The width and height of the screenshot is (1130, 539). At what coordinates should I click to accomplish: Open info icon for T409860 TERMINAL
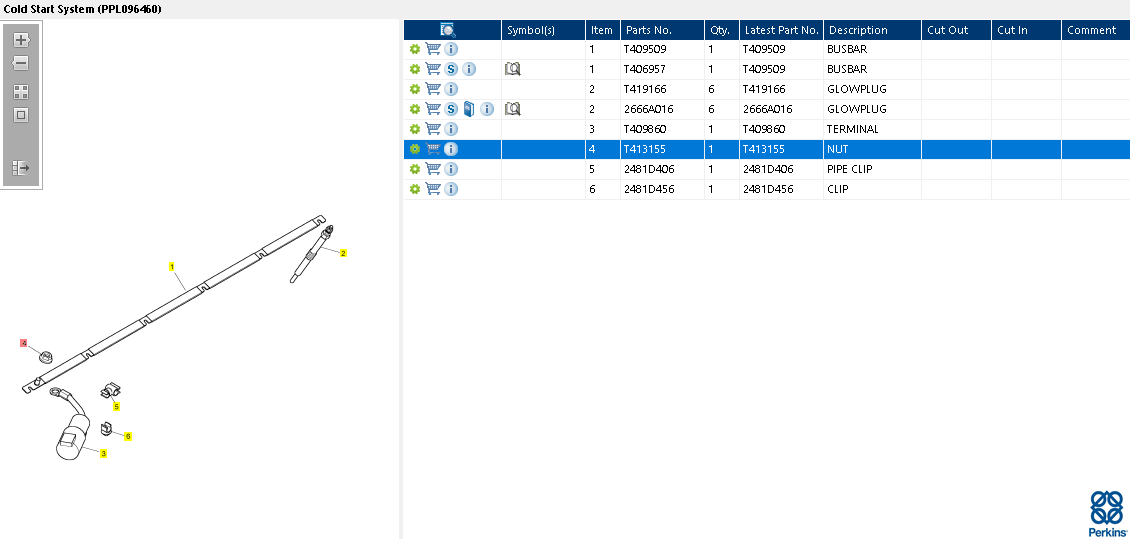[x=451, y=129]
